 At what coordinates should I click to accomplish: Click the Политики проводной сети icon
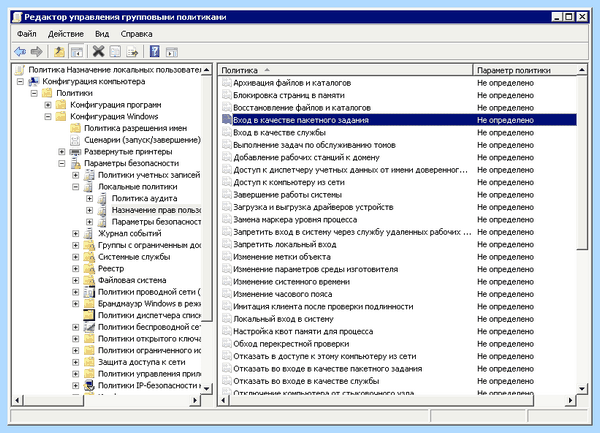pyautogui.click(x=89, y=292)
